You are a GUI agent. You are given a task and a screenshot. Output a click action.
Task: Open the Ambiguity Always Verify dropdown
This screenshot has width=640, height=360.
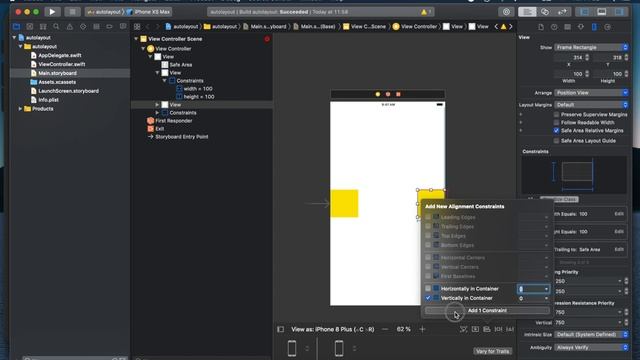[591, 347]
